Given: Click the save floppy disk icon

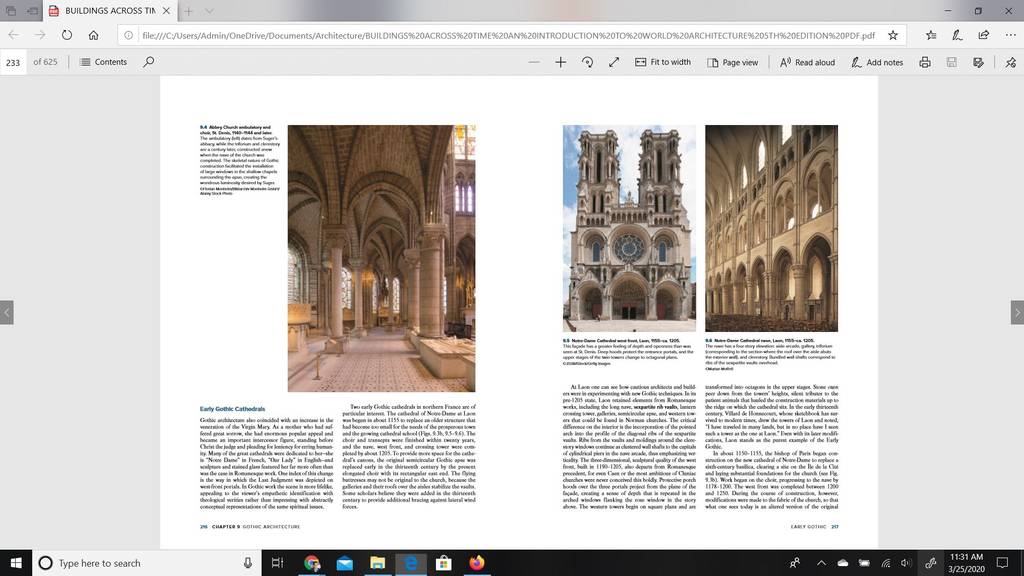Looking at the screenshot, I should click(952, 62).
